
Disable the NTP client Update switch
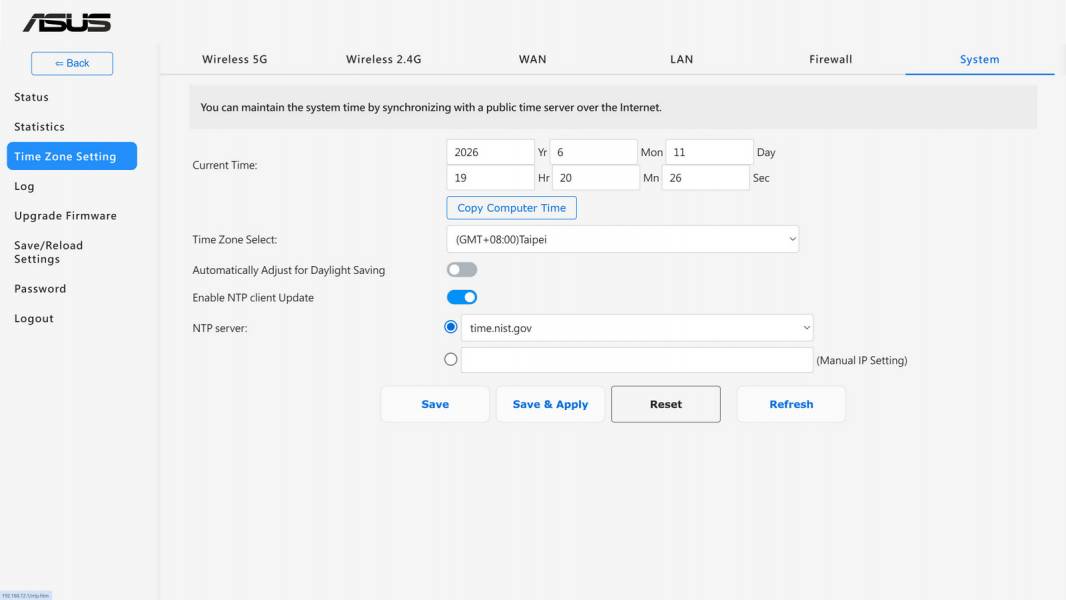coord(462,297)
